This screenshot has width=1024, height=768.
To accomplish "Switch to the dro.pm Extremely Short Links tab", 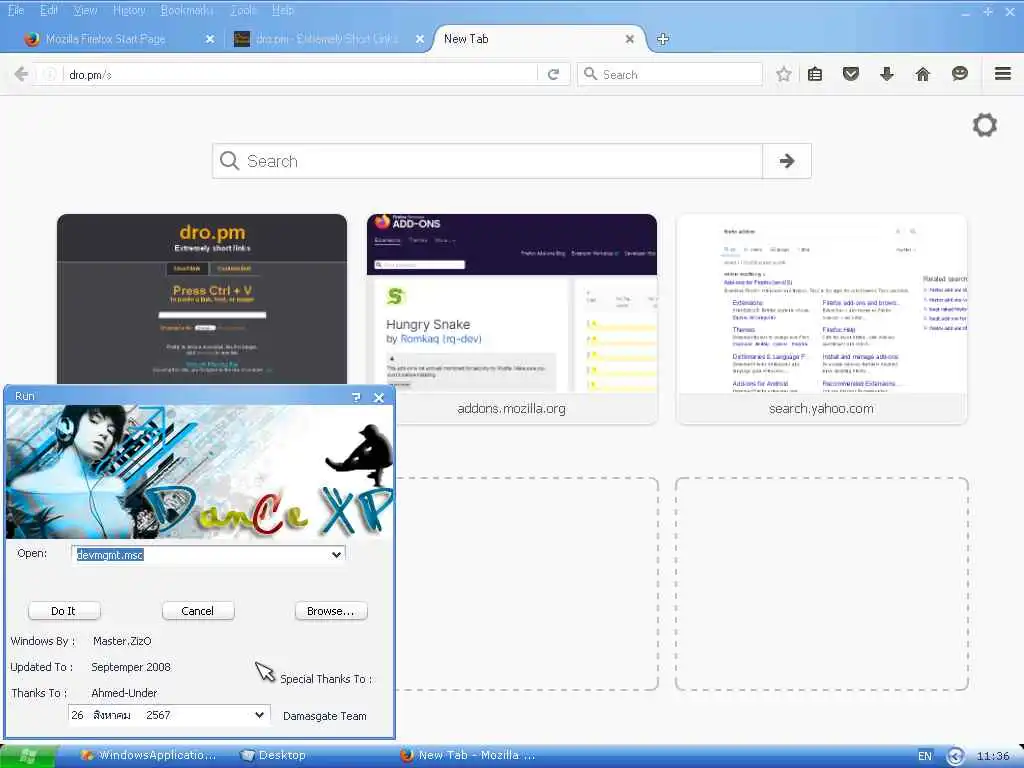I will 327,39.
